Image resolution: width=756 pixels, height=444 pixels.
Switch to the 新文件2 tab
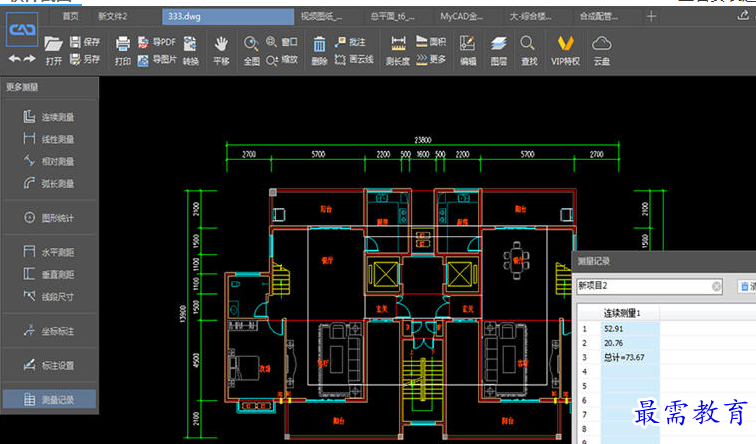(113, 16)
